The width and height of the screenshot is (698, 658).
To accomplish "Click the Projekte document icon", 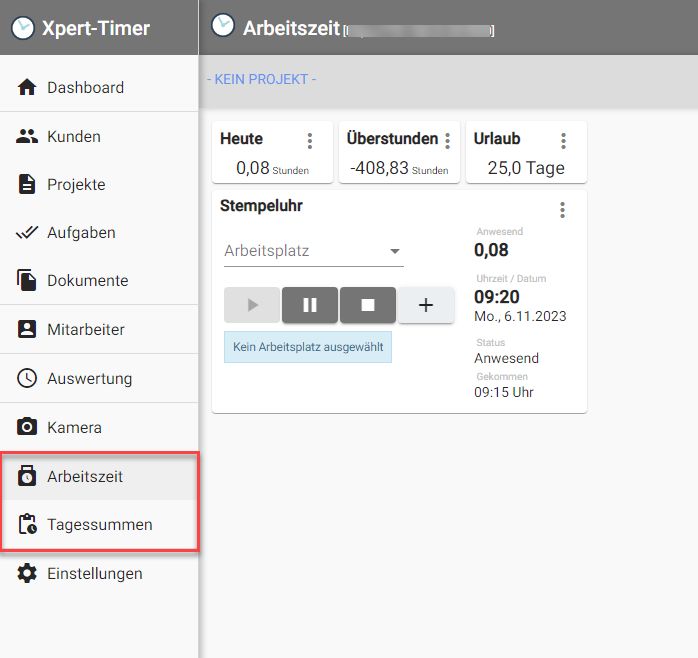I will click(27, 184).
